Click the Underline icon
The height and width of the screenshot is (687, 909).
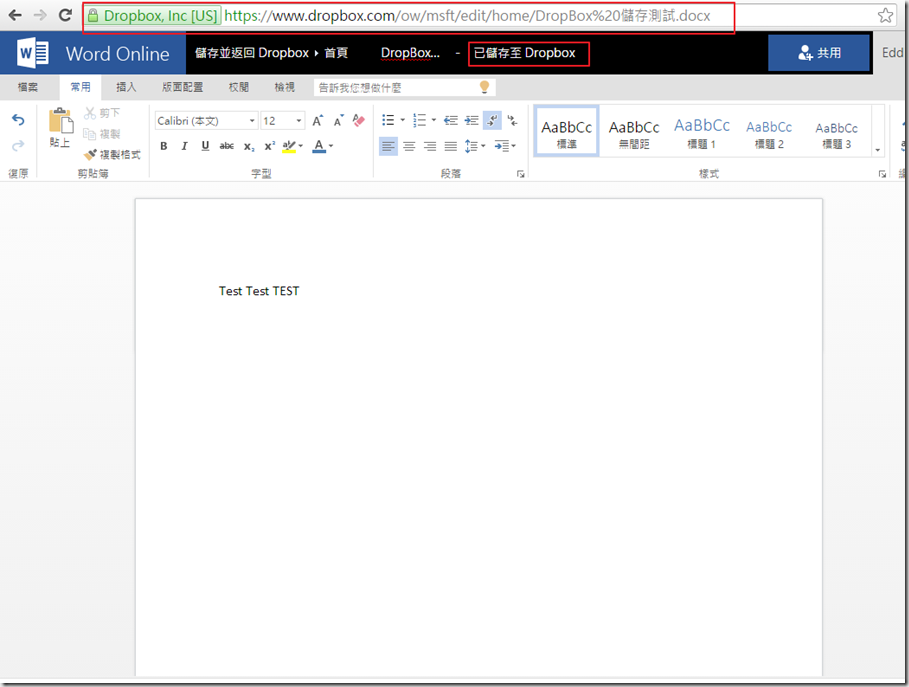click(x=205, y=146)
